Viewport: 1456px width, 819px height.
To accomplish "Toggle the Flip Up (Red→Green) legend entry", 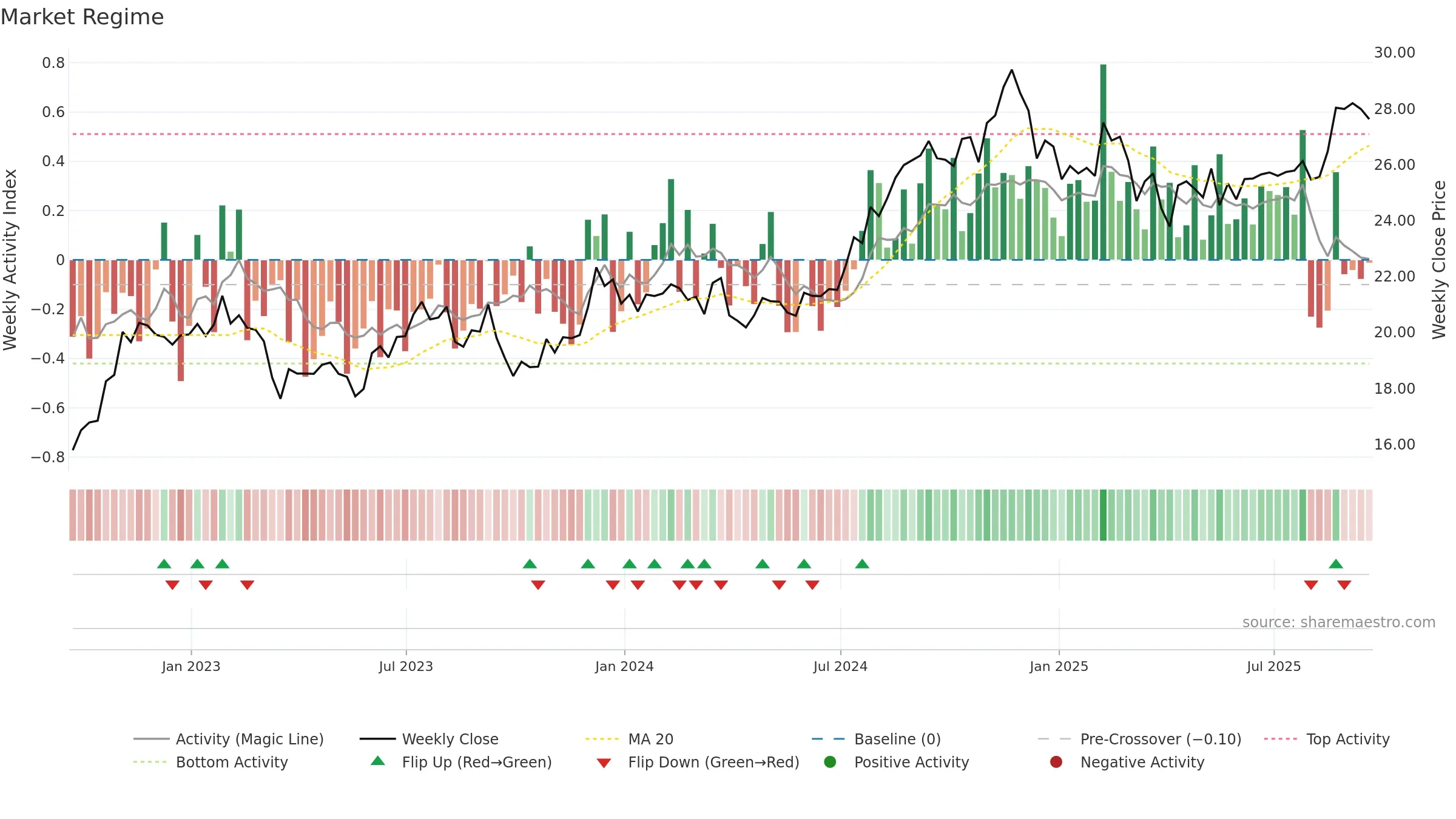I will [x=462, y=762].
